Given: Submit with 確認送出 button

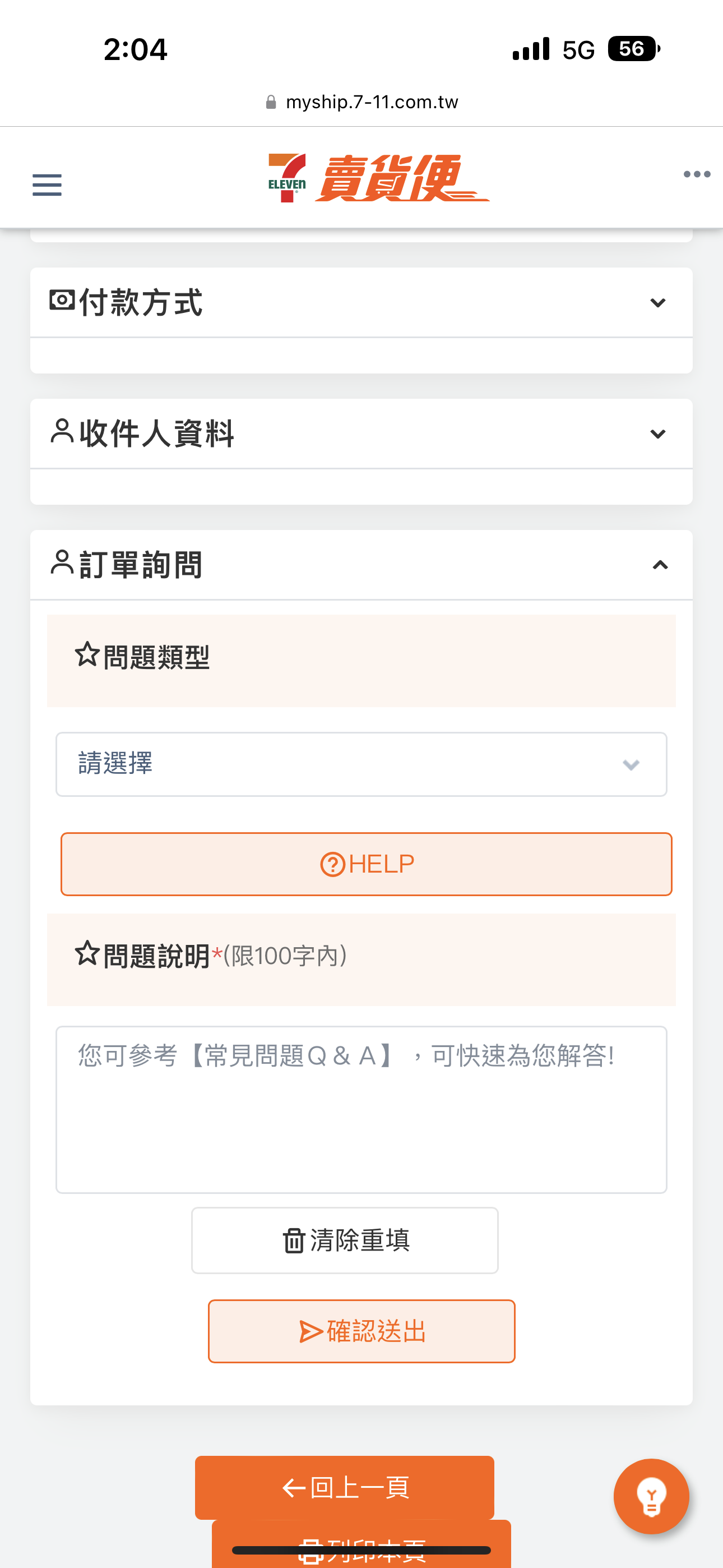Looking at the screenshot, I should 361,1331.
